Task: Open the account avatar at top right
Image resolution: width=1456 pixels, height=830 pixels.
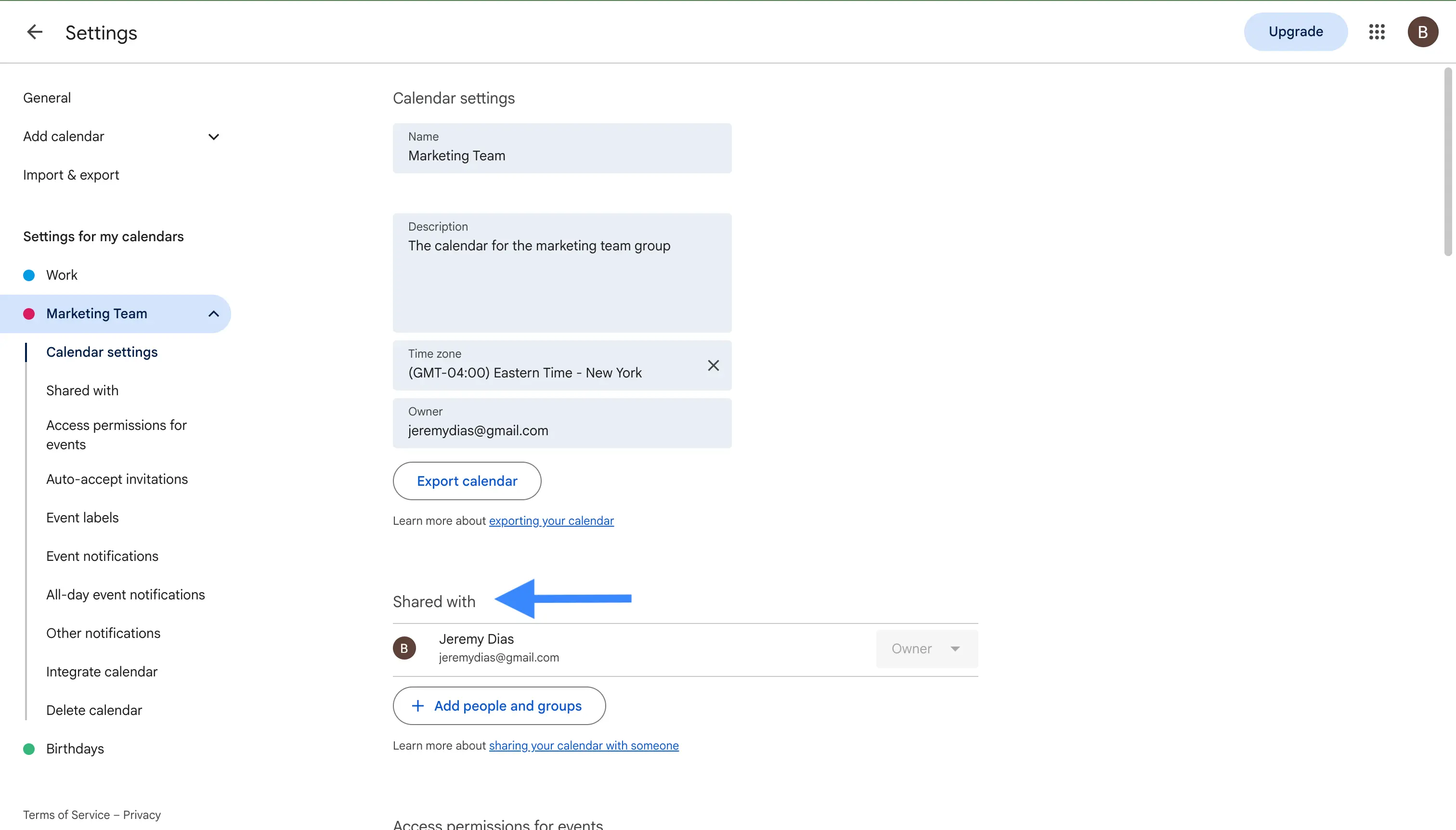Action: coord(1422,32)
